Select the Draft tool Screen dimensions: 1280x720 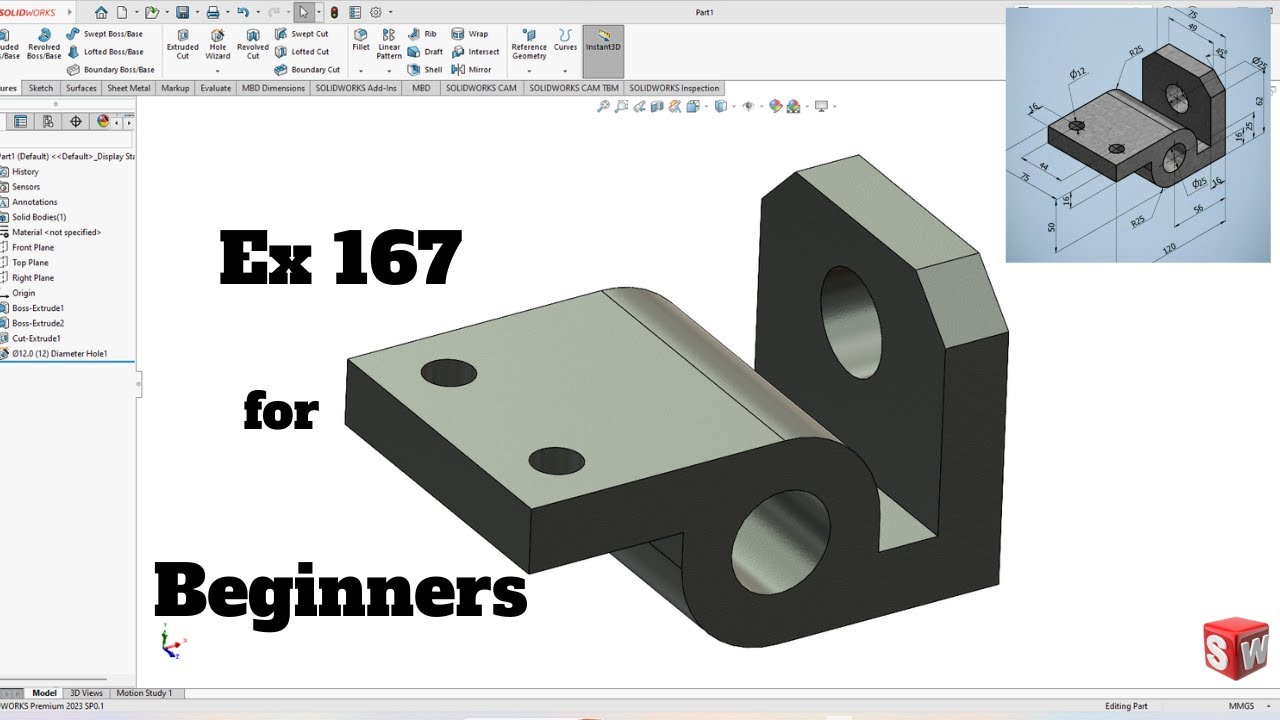tap(427, 52)
